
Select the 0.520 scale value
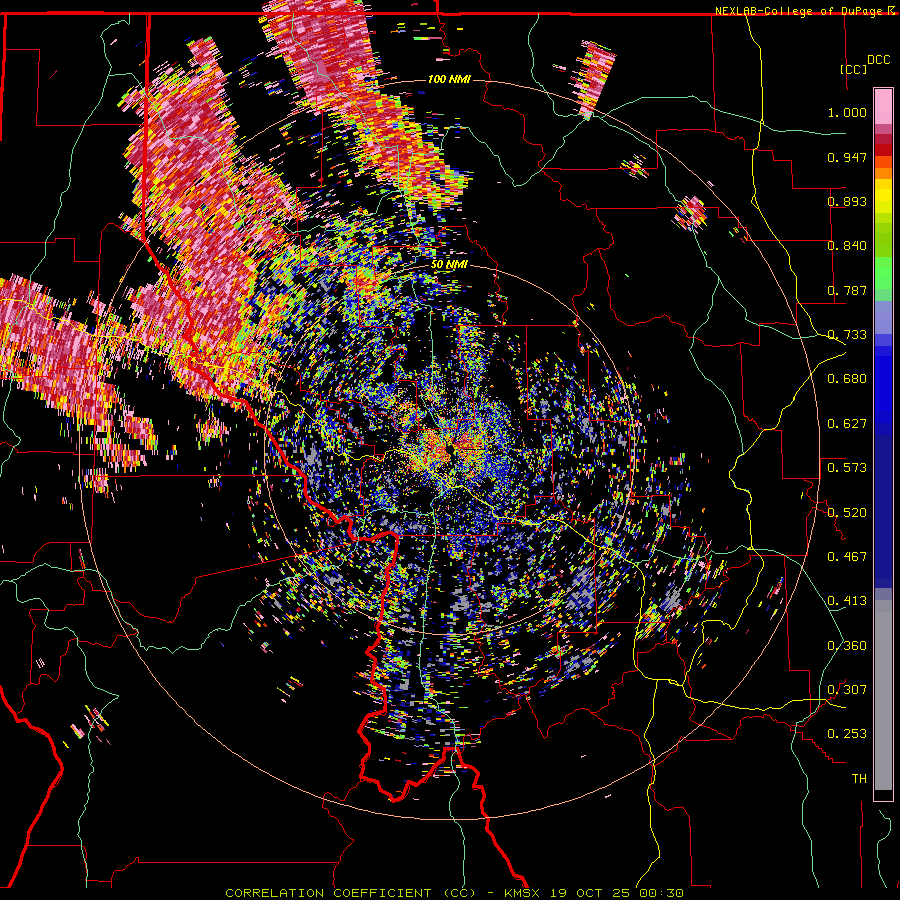pos(847,513)
